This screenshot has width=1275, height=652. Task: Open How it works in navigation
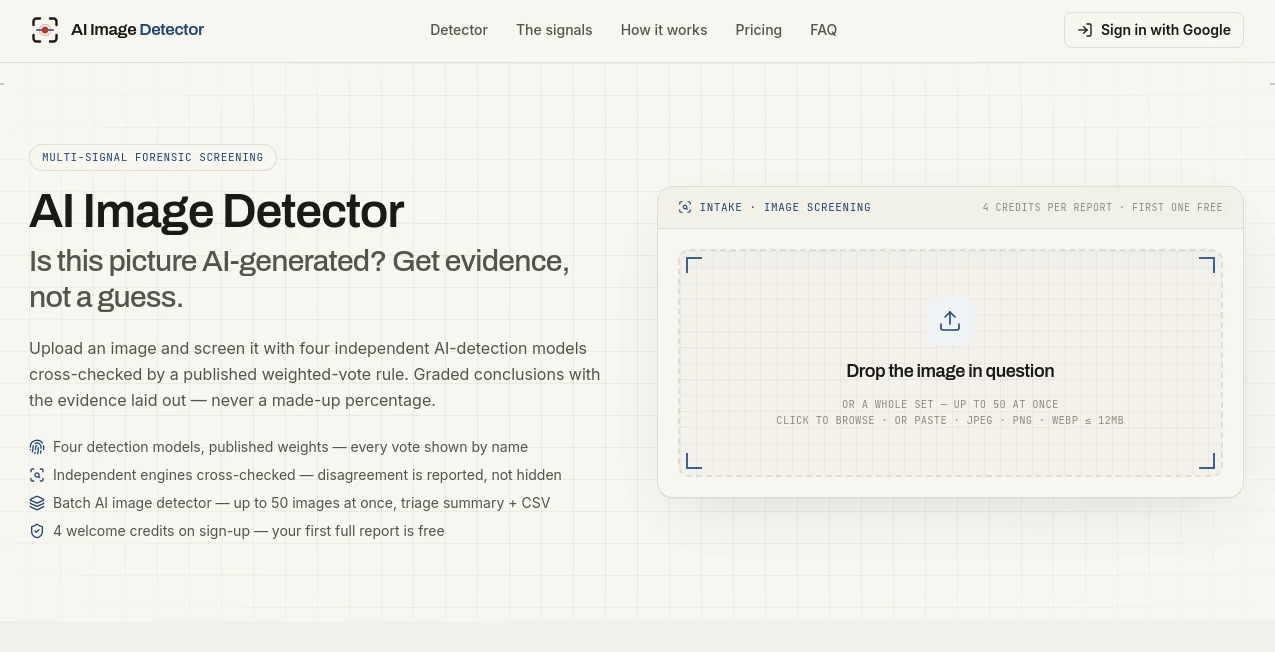coord(664,30)
